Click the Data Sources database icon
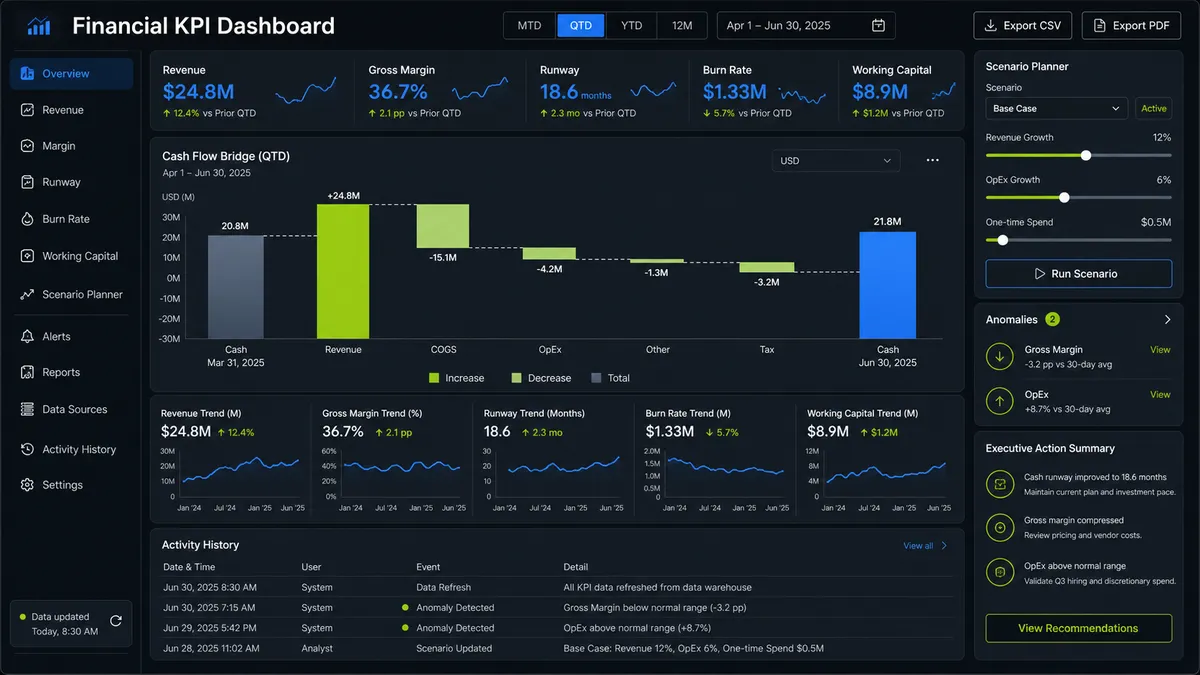 [x=27, y=409]
